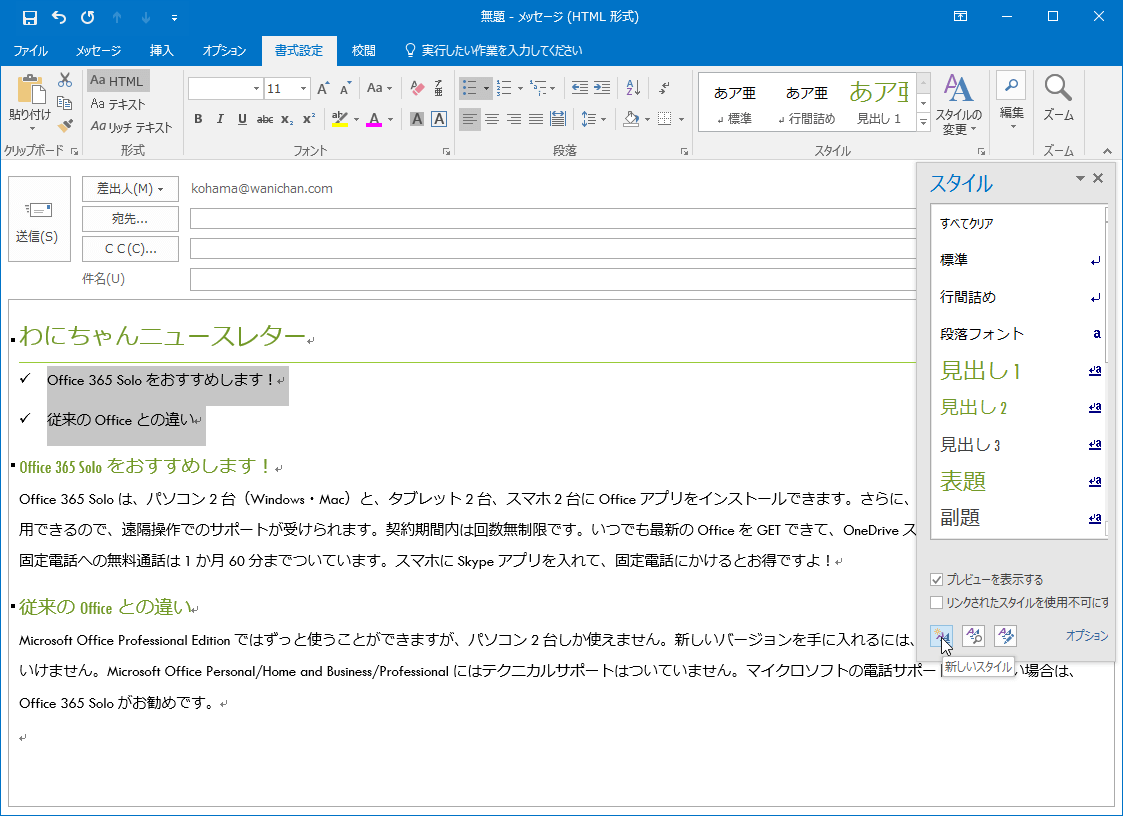Clear all formatting eraser icon

418,88
